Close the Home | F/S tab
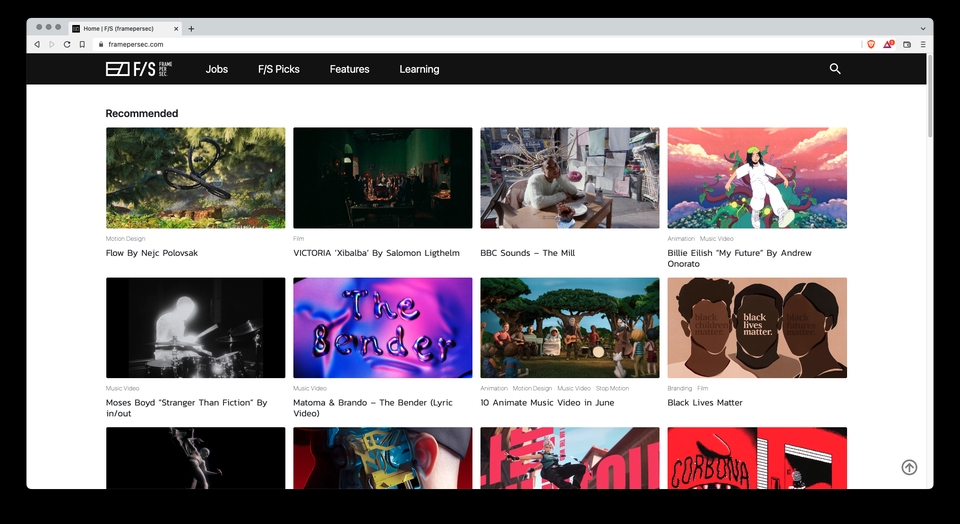 pyautogui.click(x=176, y=28)
